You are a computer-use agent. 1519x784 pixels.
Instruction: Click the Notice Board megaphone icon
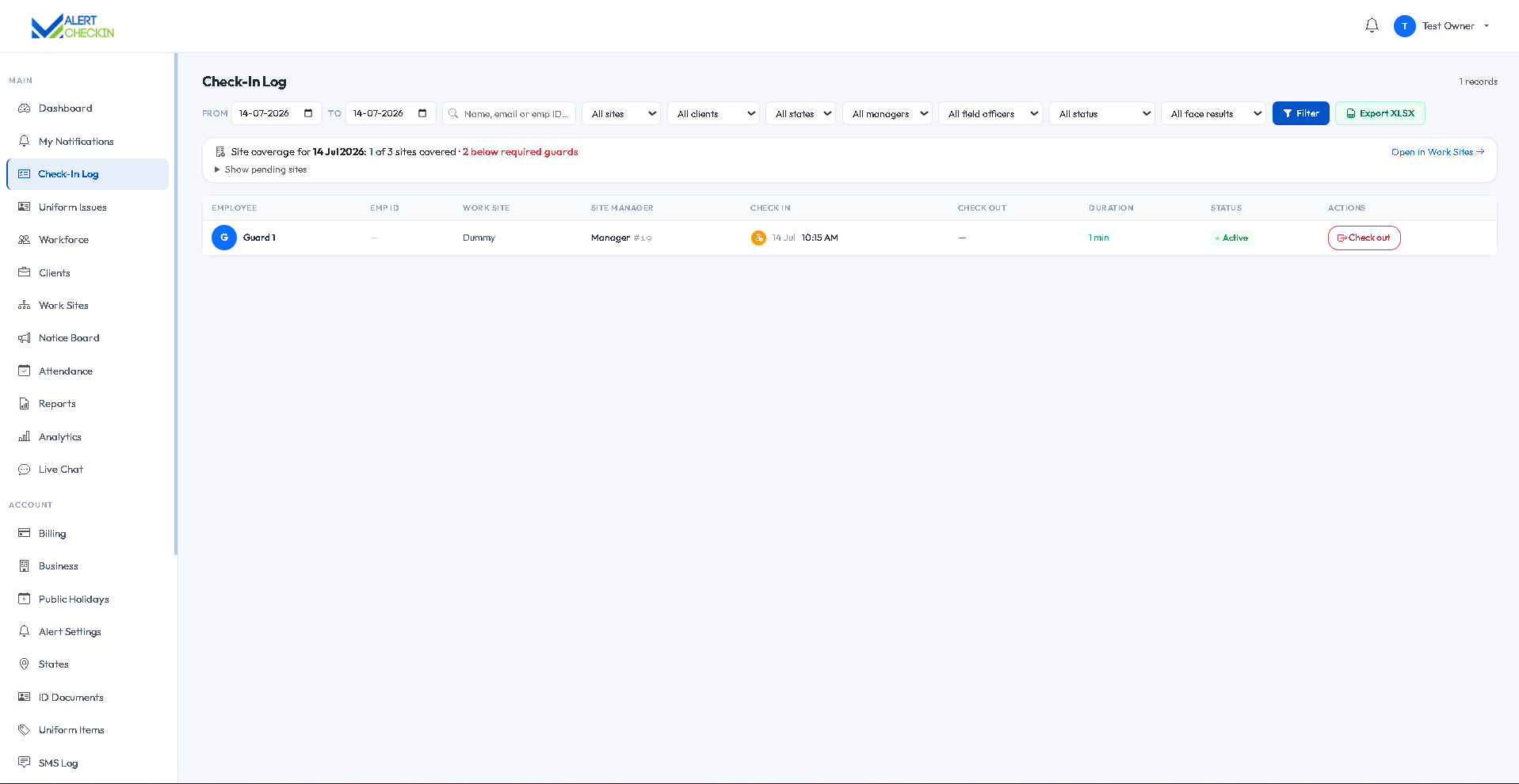click(x=25, y=338)
